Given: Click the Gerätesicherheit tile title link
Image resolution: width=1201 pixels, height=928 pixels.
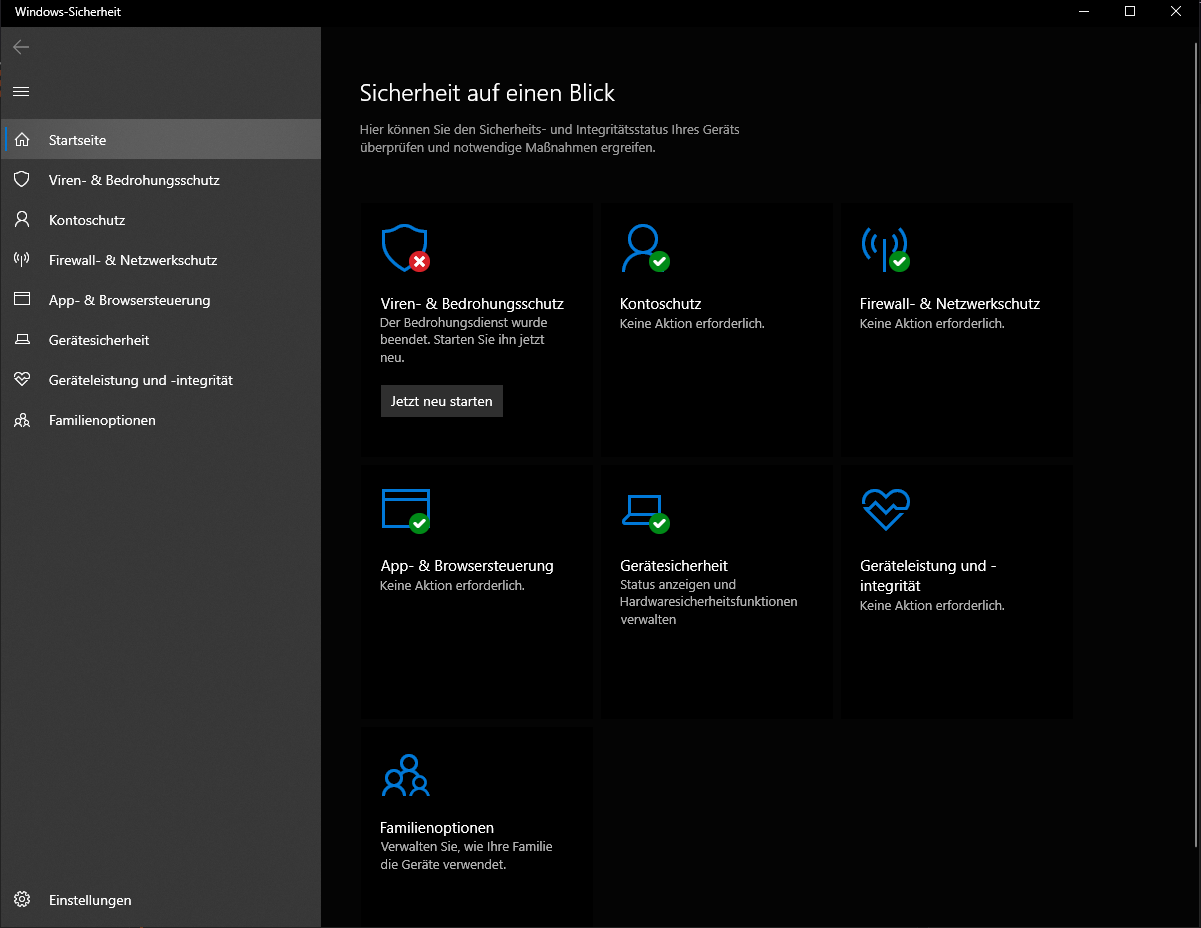Looking at the screenshot, I should click(674, 566).
